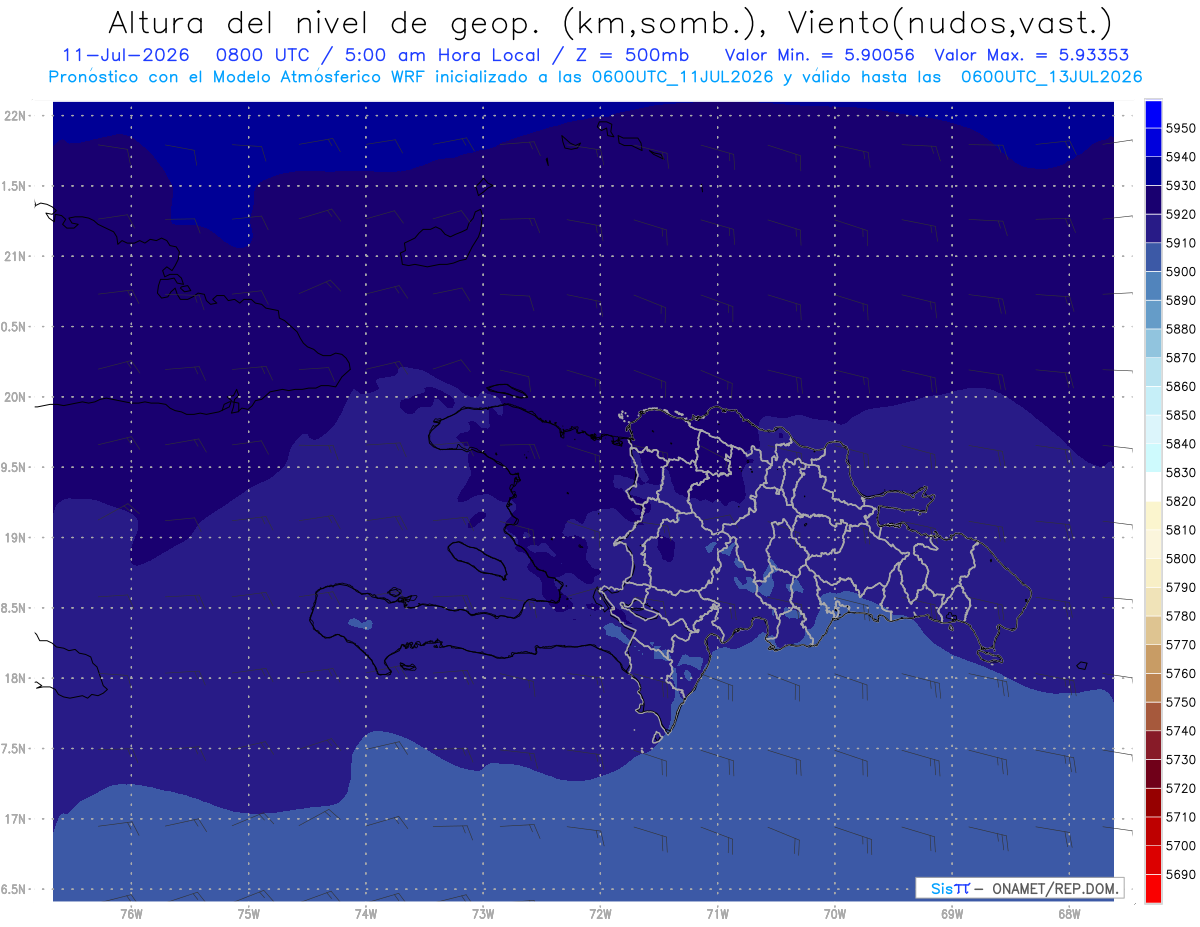Viewport: 1200px width, 927px height.
Task: Select the 'Valor Max. = 5.93353' value
Action: [x=1032, y=55]
